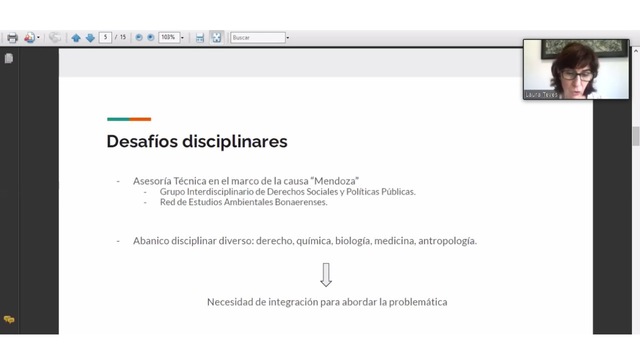Open the Buscar search options dropdown

pos(288,38)
